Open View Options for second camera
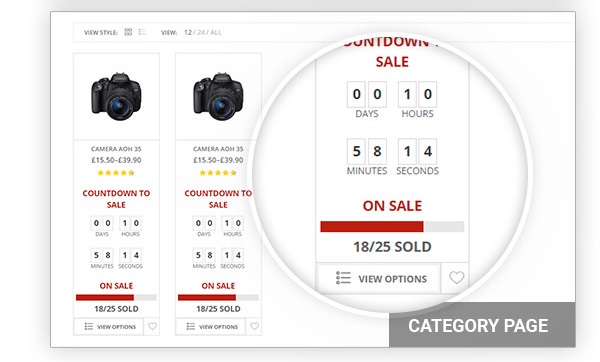This screenshot has height=362, width=600. point(210,327)
